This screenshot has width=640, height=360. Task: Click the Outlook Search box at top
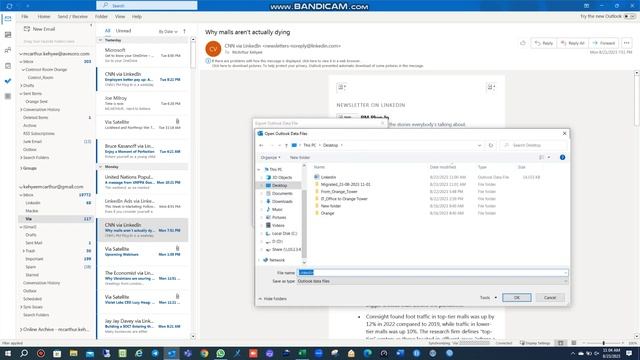pos(147,5)
